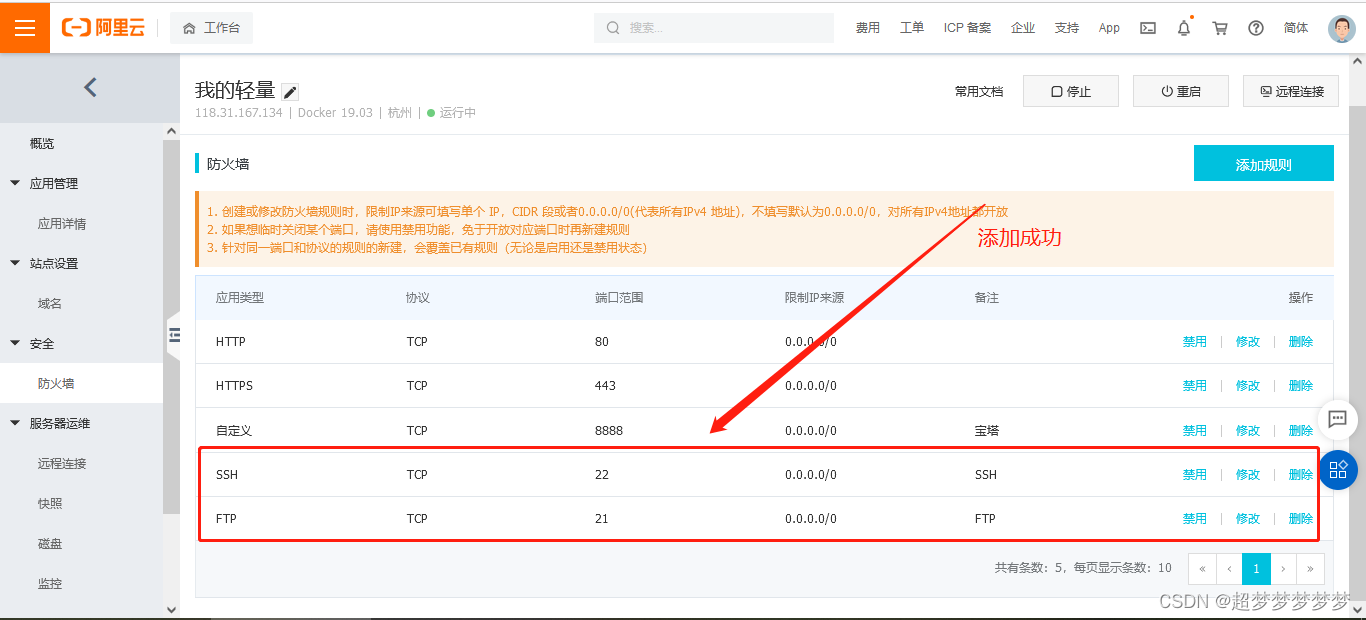This screenshot has width=1366, height=620.
Task: Delete the SSH rule via 删除
Action: coord(1301,475)
